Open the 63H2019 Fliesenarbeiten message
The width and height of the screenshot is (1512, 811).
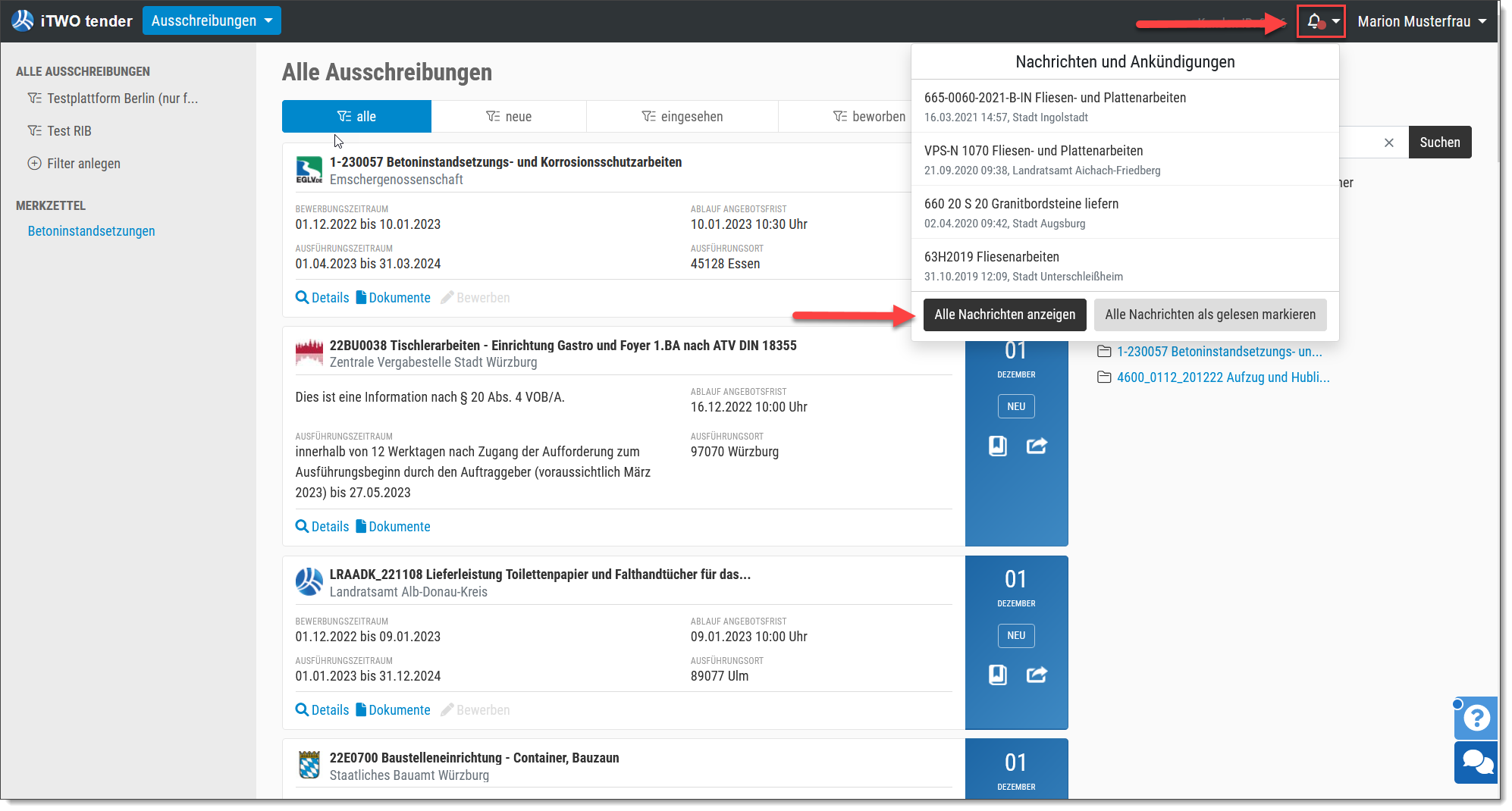click(1125, 265)
